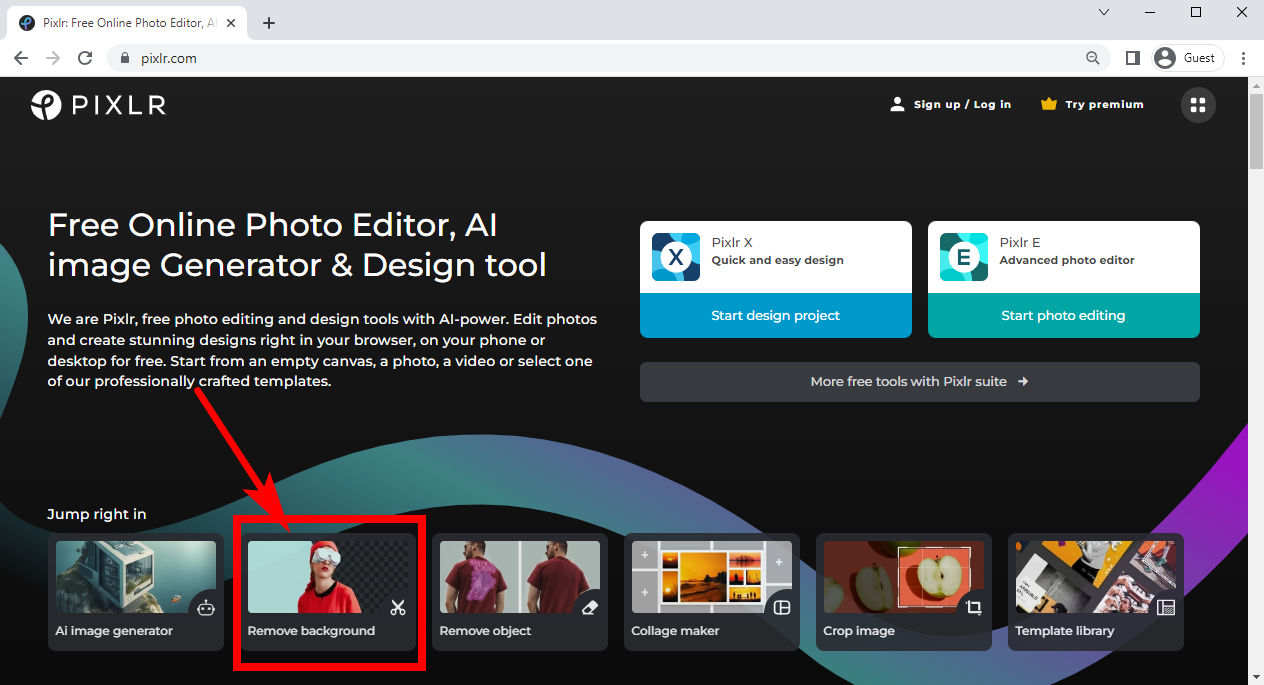Open the apps grid menu icon

coord(1198,104)
